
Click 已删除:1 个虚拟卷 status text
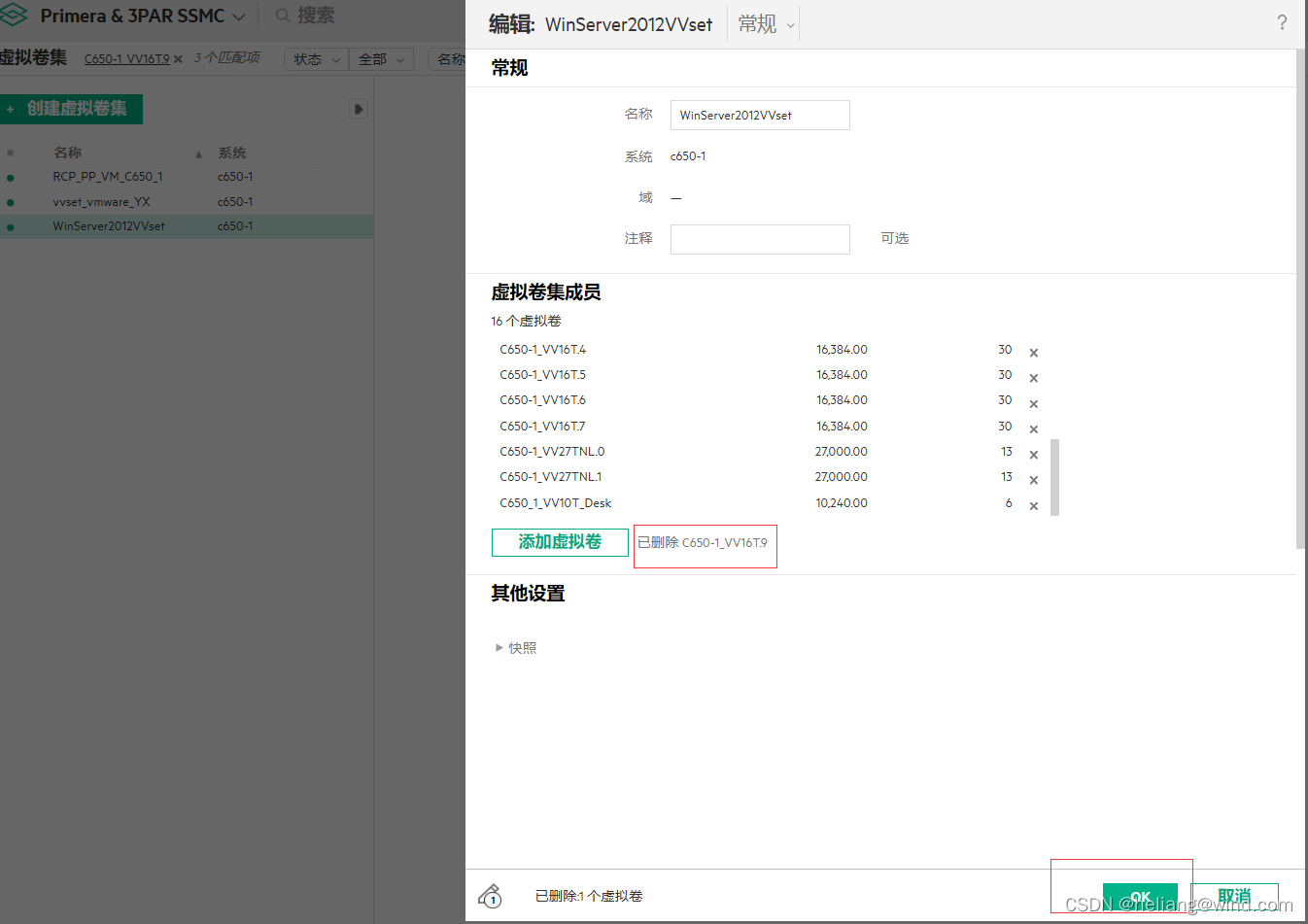click(x=589, y=896)
